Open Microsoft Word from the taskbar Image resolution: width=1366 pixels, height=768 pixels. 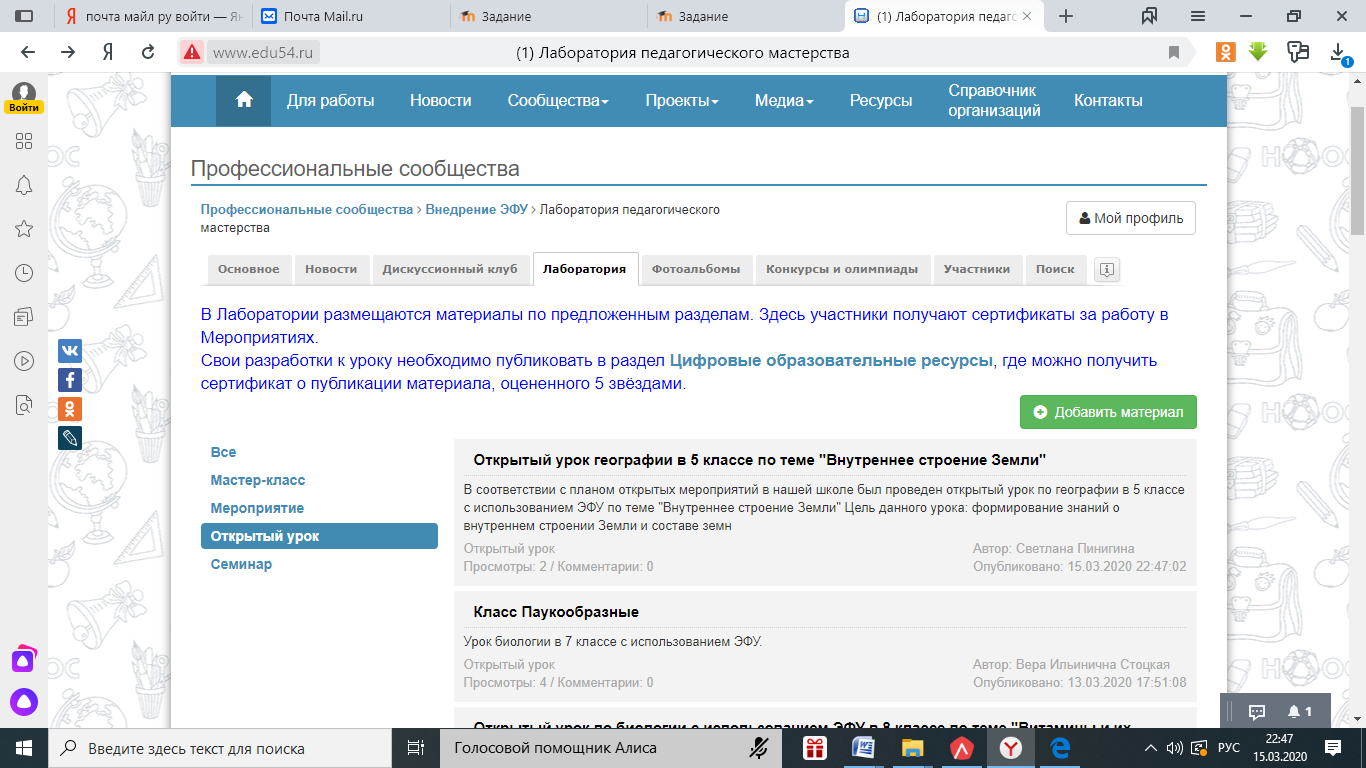[862, 748]
